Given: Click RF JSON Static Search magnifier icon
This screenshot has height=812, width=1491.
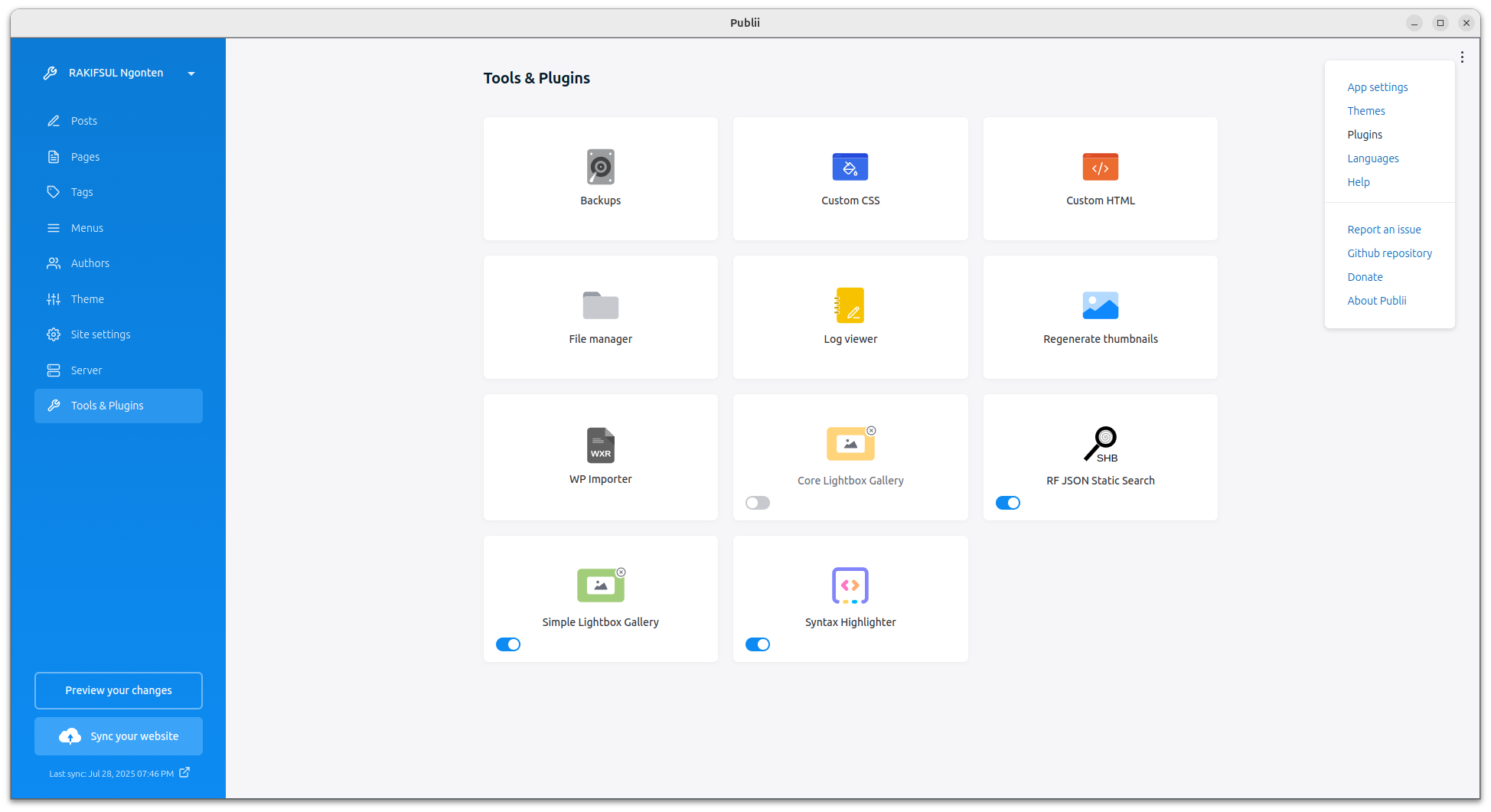Looking at the screenshot, I should click(1100, 444).
